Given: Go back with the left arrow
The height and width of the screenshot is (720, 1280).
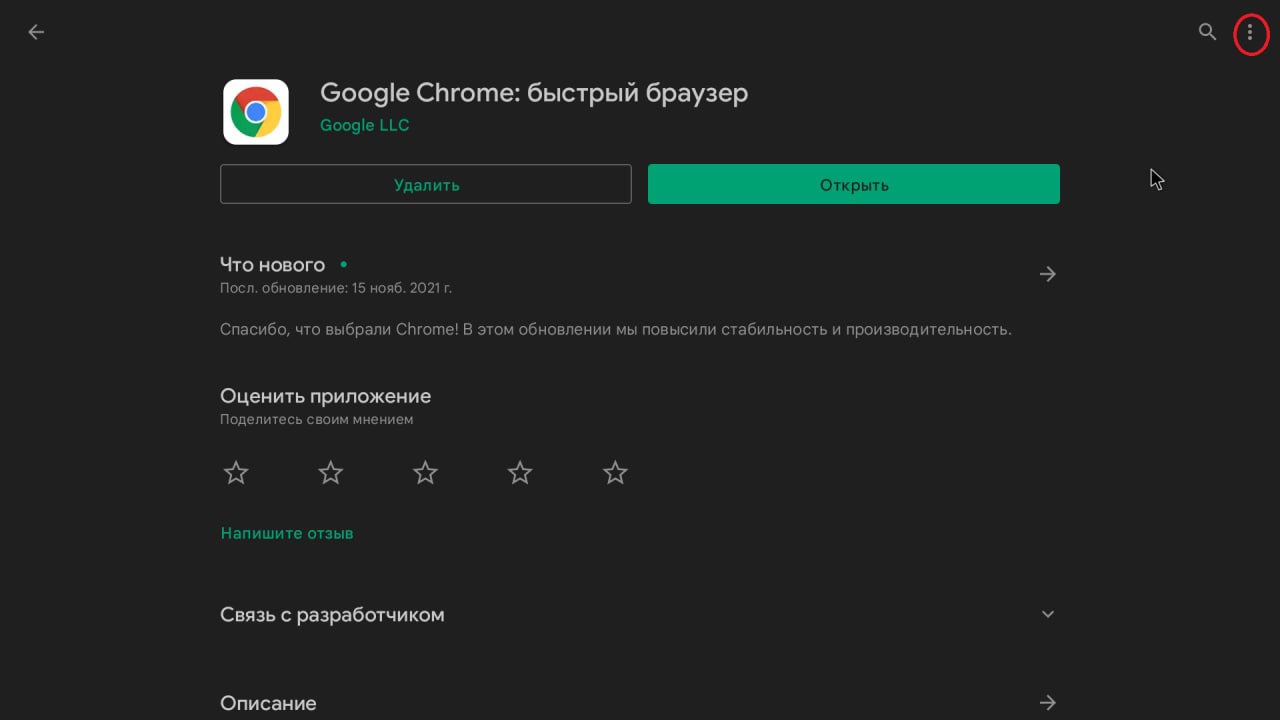Looking at the screenshot, I should pos(36,32).
